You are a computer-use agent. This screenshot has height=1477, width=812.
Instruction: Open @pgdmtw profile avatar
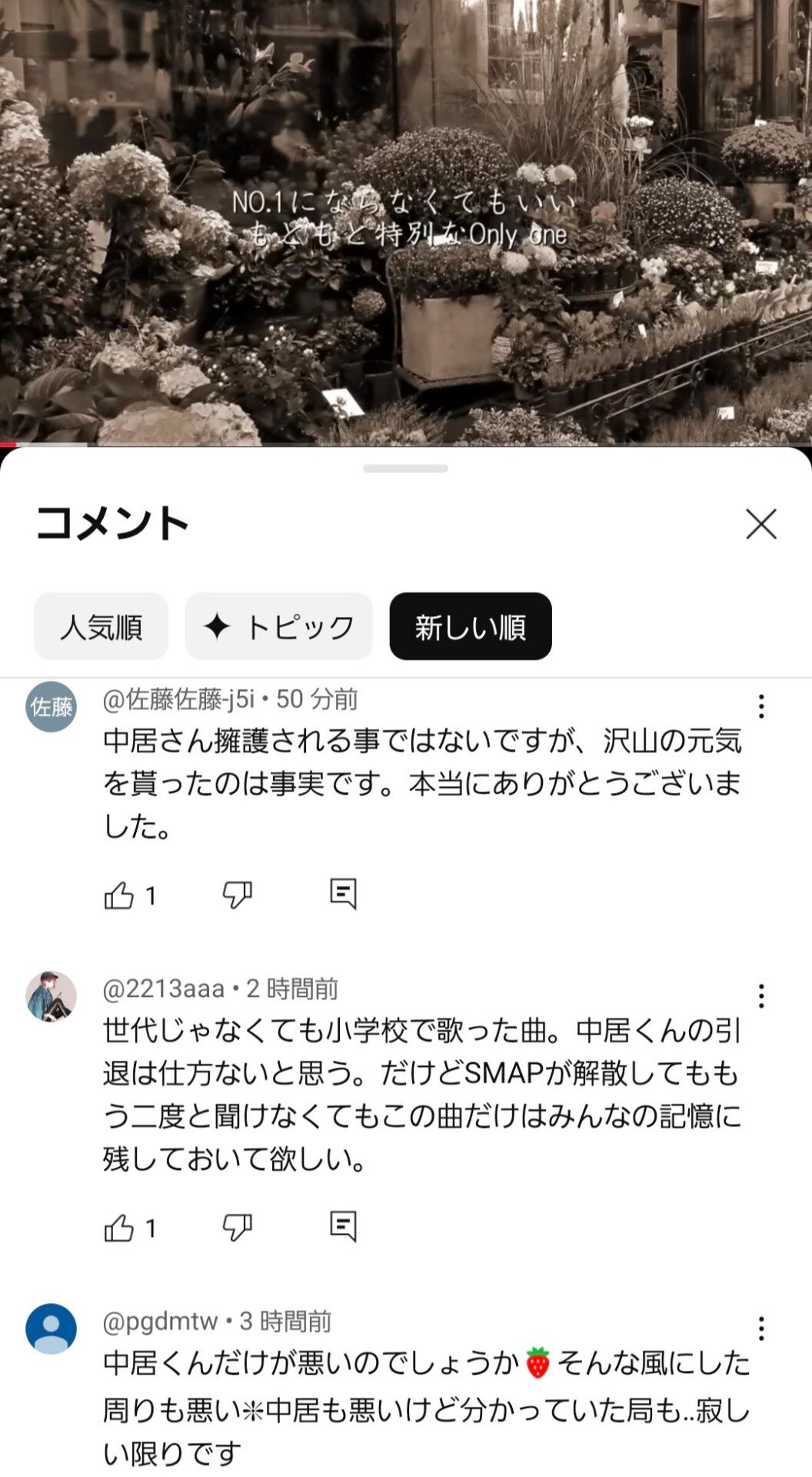[52, 1329]
